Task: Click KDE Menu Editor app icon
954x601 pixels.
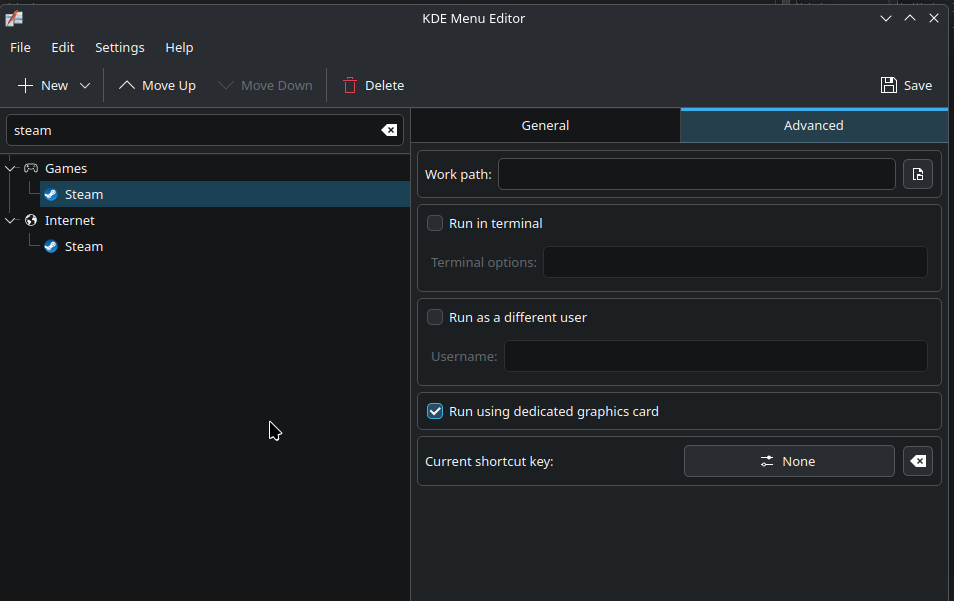Action: point(14,18)
